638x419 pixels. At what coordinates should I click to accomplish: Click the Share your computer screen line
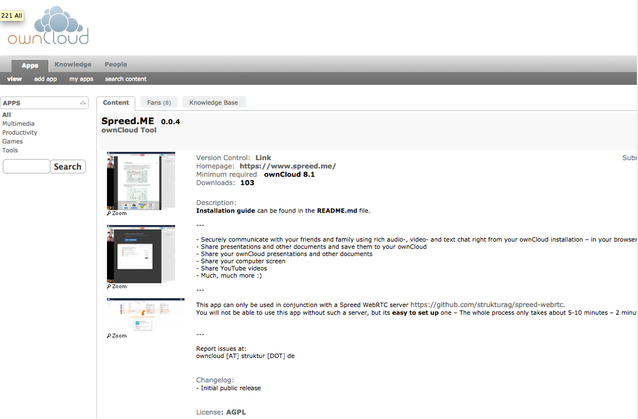(241, 261)
